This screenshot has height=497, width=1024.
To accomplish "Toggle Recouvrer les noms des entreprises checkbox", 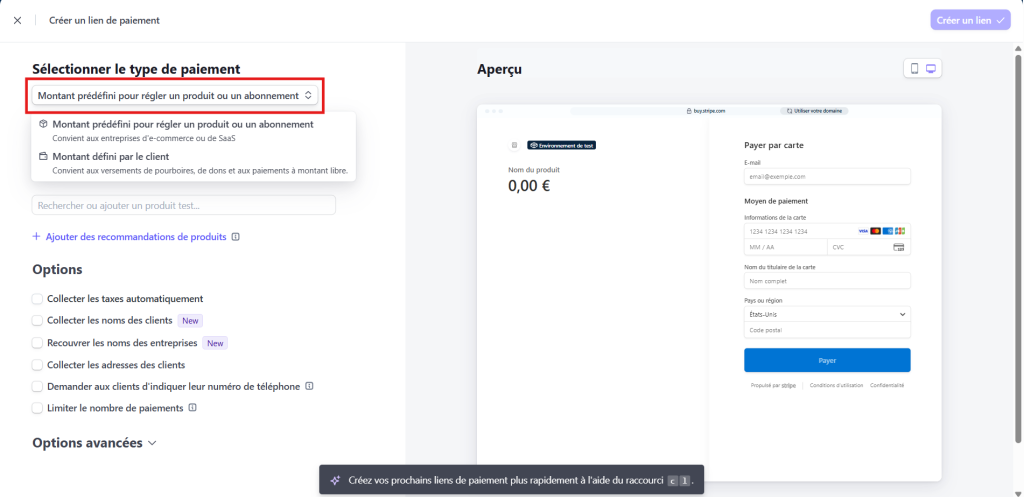I will tap(38, 343).
